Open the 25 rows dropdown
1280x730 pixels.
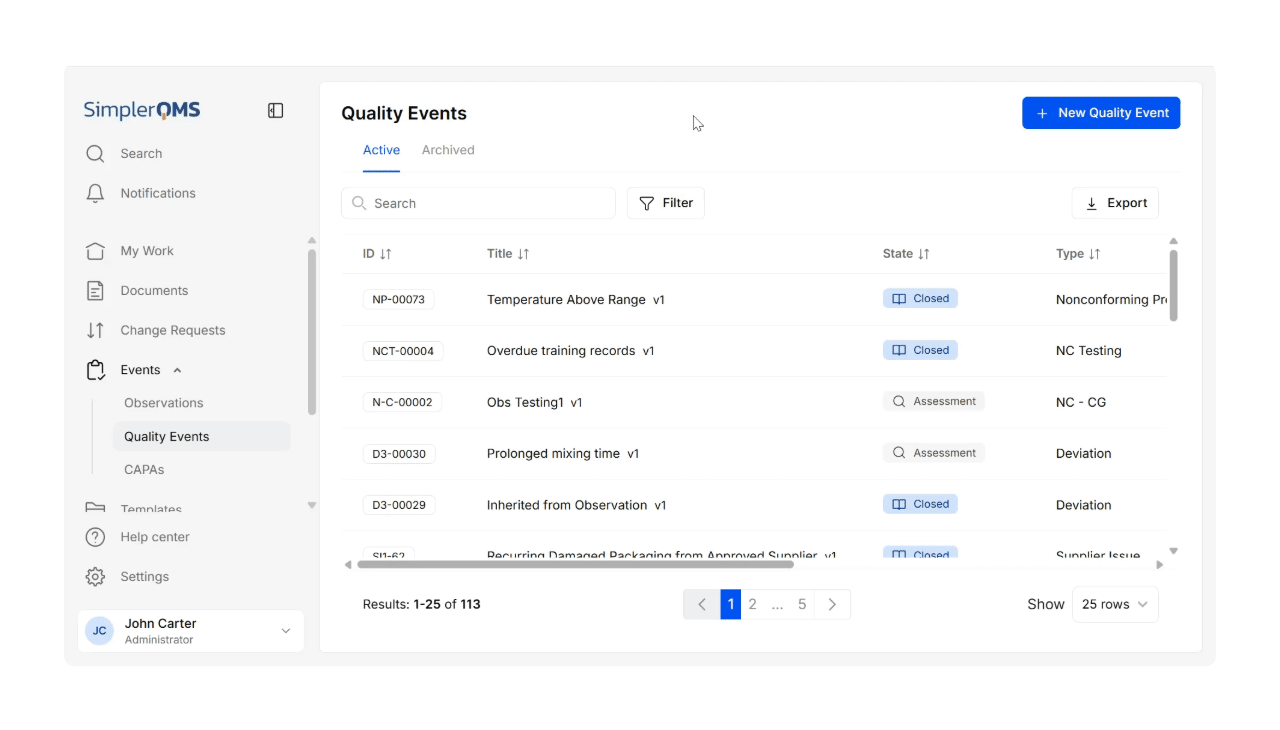pos(1115,604)
